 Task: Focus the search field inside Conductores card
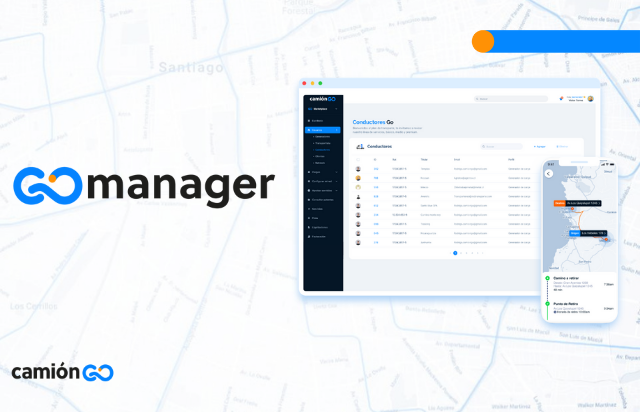(502, 146)
